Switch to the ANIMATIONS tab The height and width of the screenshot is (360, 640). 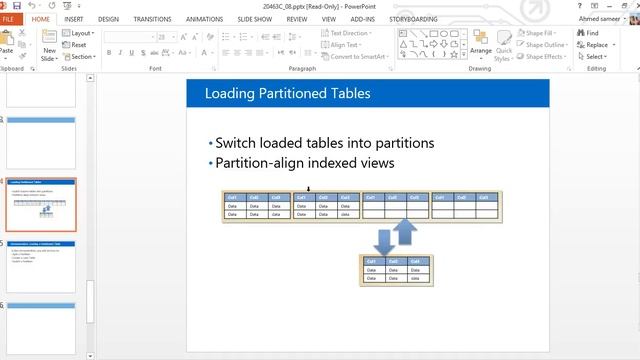(x=204, y=19)
